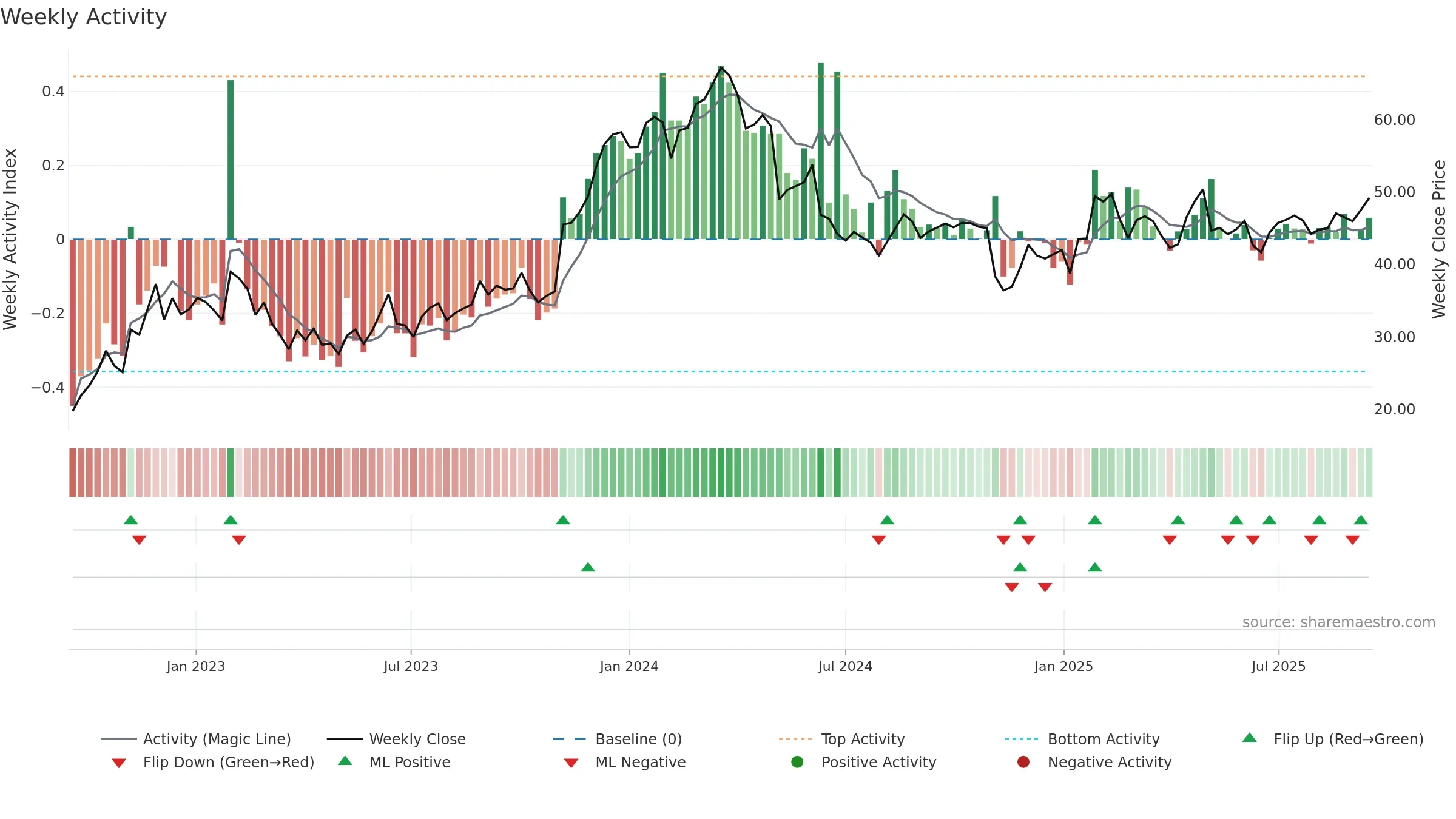Click the Jul 2025 x-axis label
The image size is (1456, 819).
pyautogui.click(x=1278, y=666)
